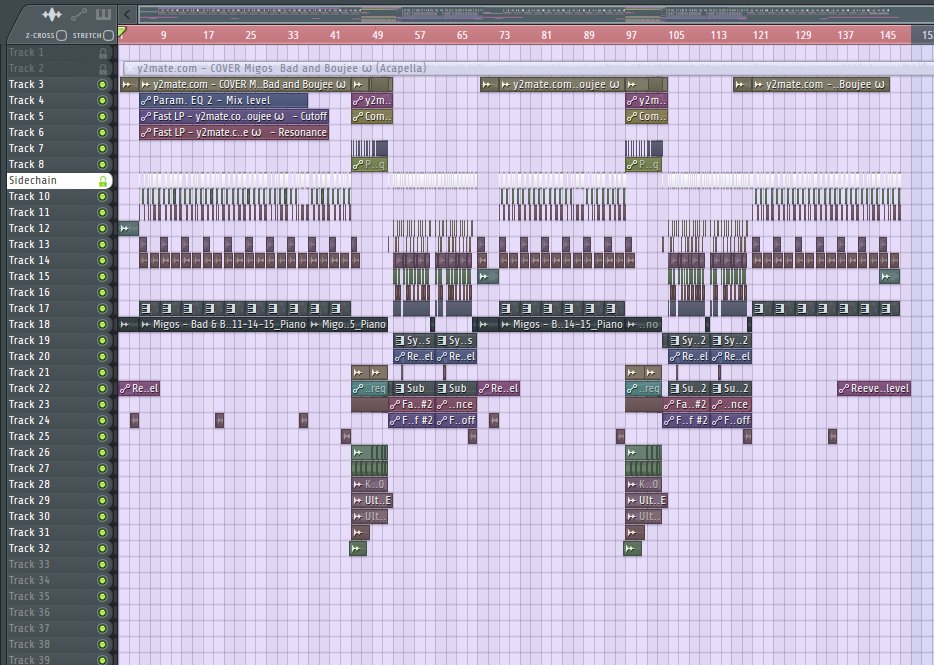Select the audio clips focus icon
The width and height of the screenshot is (934, 665).
[52, 14]
